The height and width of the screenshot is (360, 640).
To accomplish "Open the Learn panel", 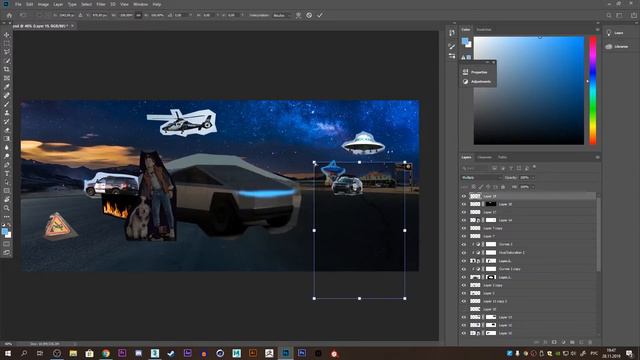I will point(615,33).
